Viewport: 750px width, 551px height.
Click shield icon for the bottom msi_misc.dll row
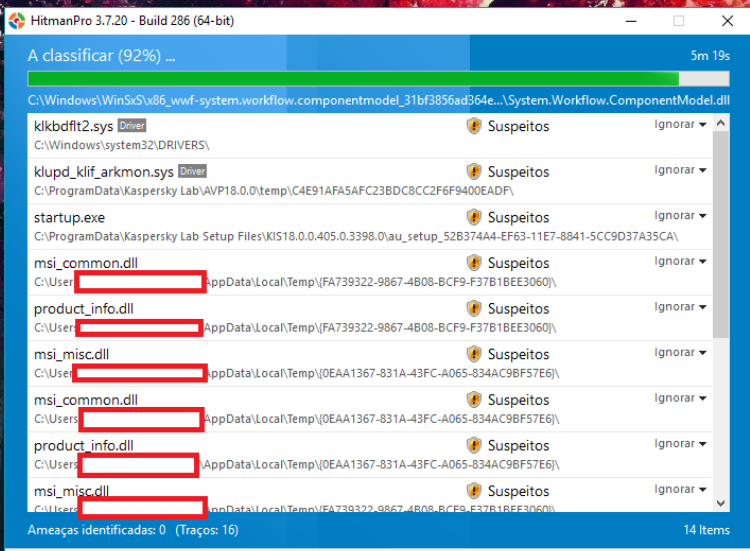474,491
